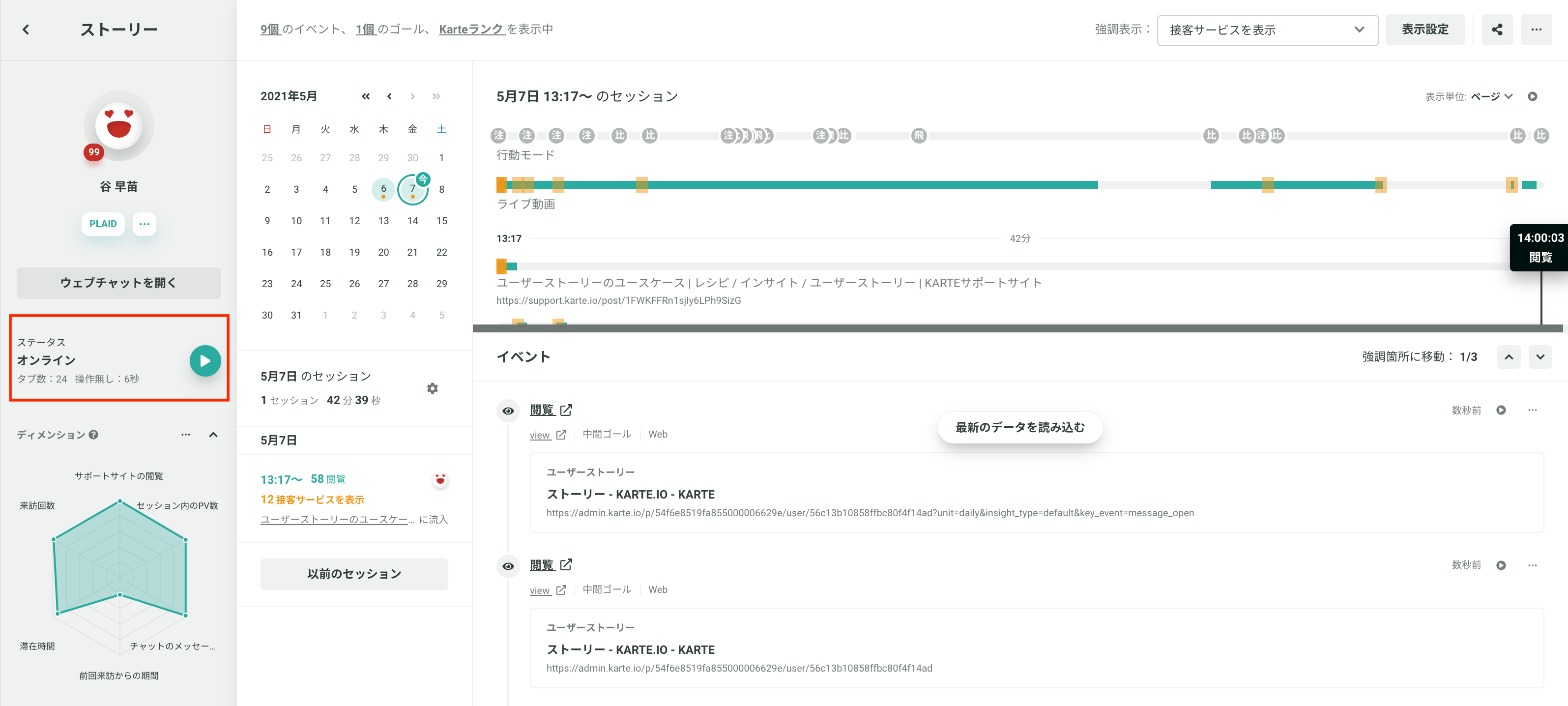
Task: Open more options for second 閲覧 event
Action: click(1533, 565)
